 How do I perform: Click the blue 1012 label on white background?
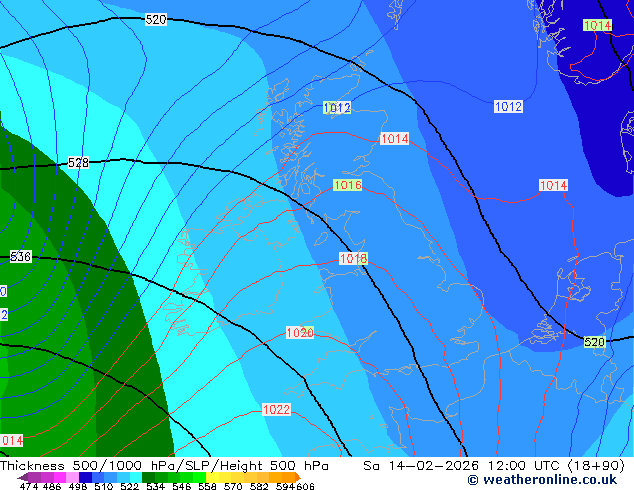(x=508, y=107)
